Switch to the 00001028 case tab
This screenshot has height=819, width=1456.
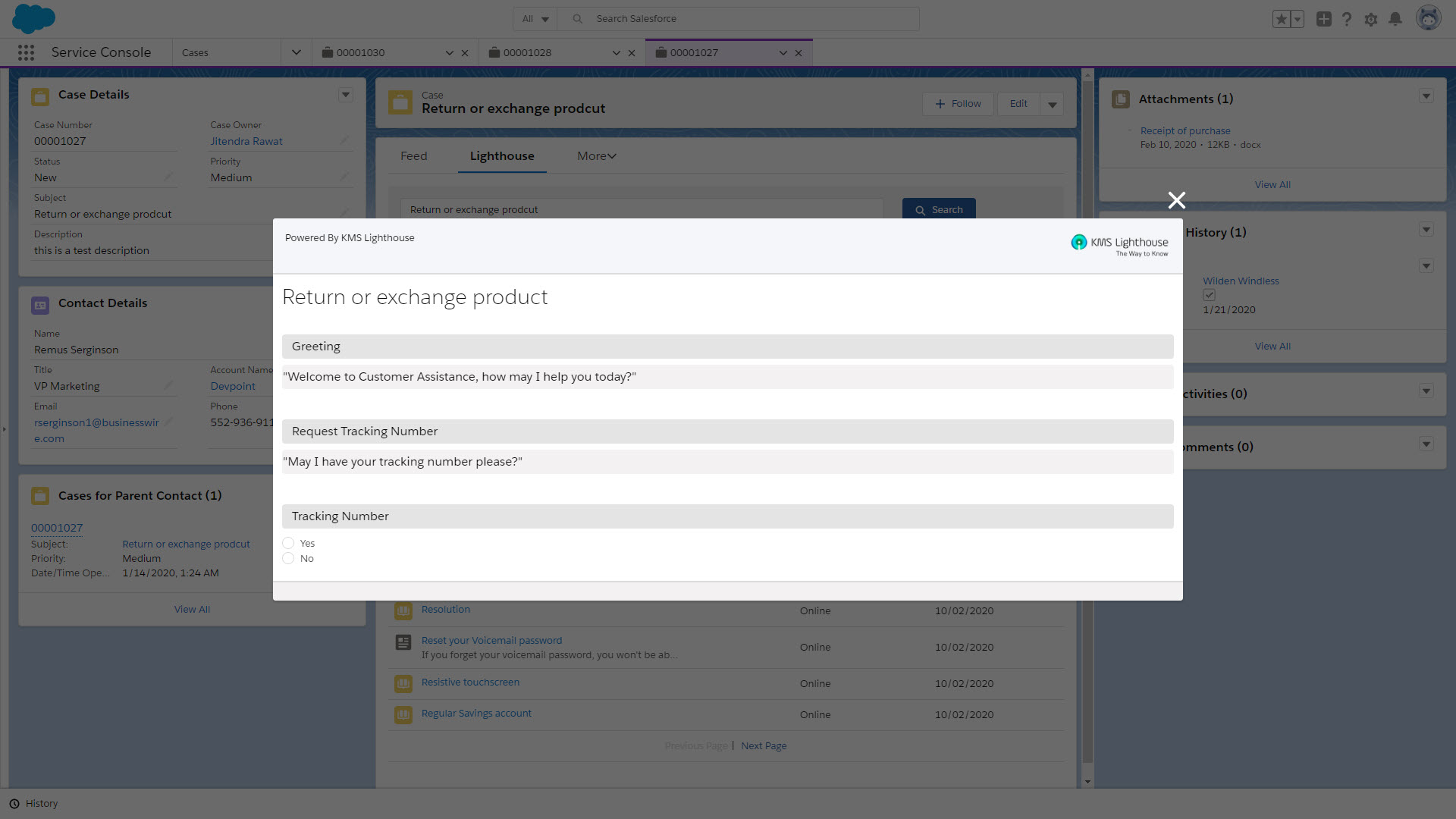coord(528,52)
